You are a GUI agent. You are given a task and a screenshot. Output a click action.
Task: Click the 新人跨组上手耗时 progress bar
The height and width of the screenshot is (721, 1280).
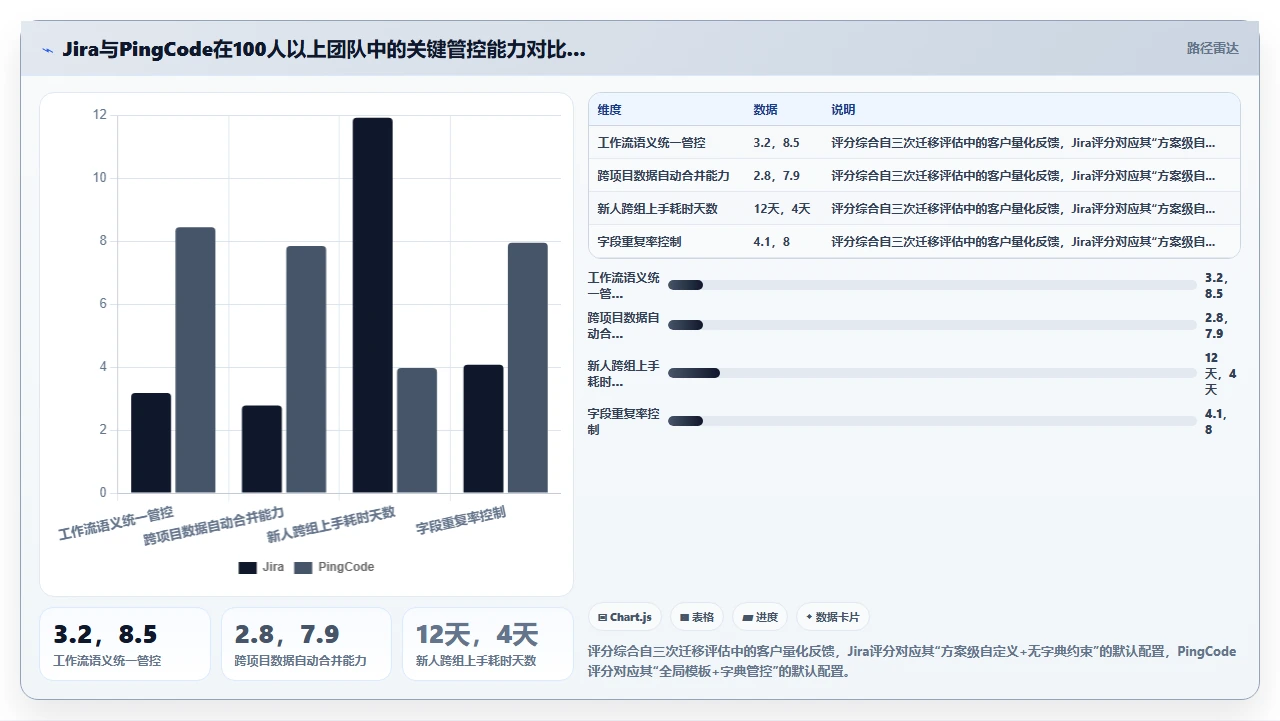[x=932, y=373]
